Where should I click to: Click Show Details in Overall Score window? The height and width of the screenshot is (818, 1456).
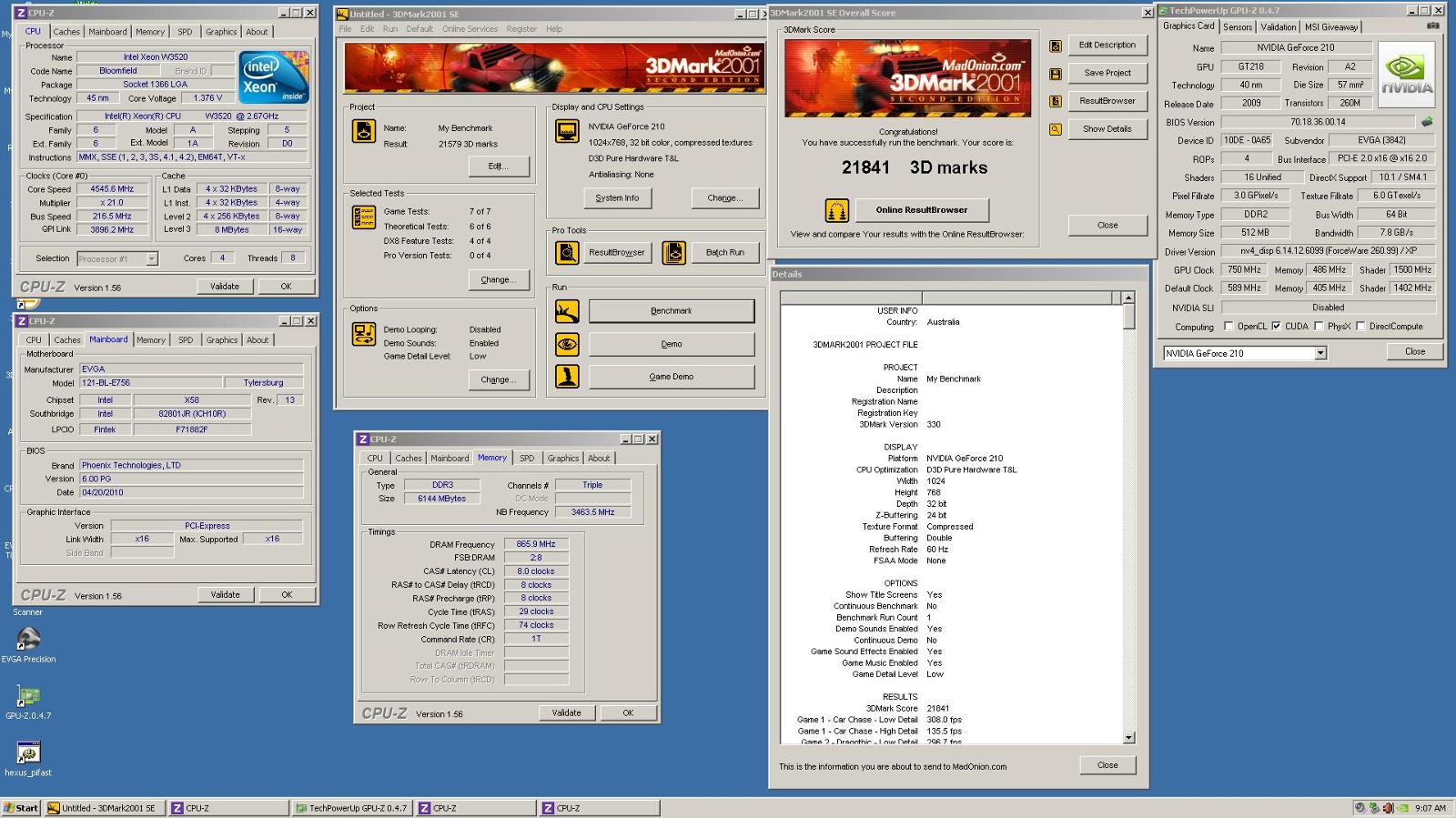pos(1107,129)
